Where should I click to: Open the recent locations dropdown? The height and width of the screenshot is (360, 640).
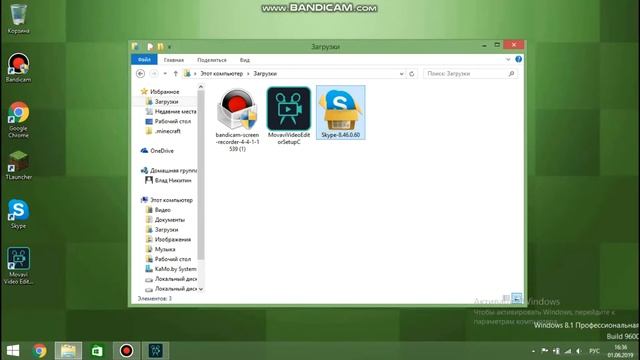click(x=165, y=73)
